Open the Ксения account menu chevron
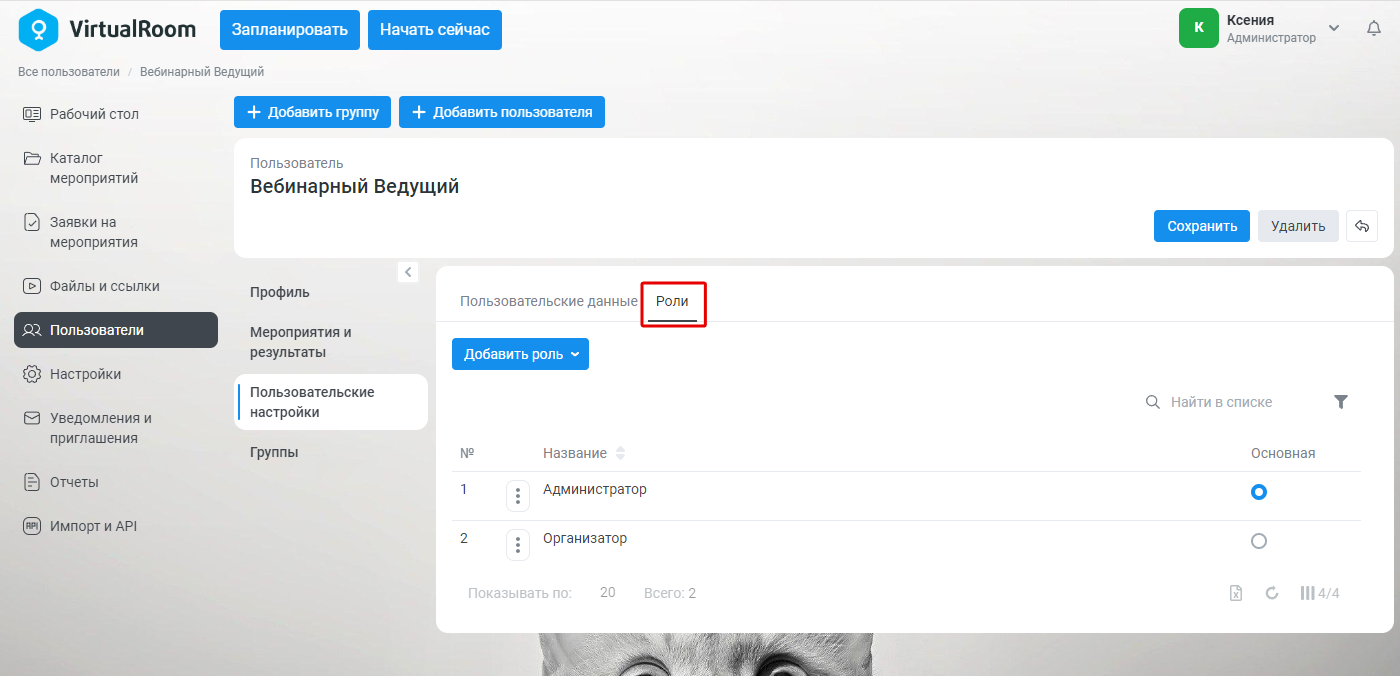This screenshot has height=676, width=1400. coord(1333,28)
